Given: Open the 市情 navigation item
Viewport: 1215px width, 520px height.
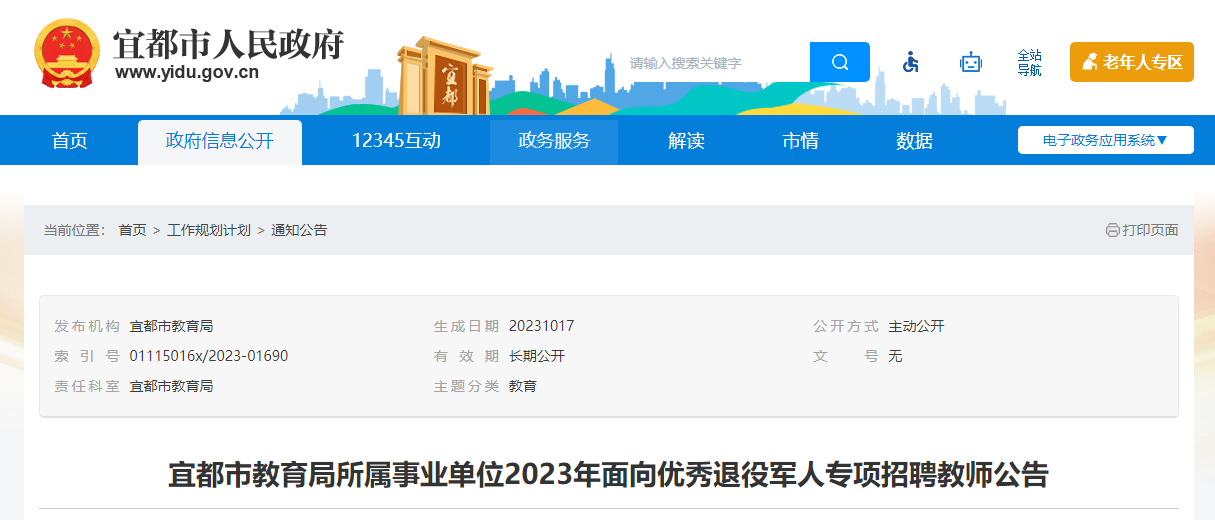Looking at the screenshot, I should coord(800,141).
